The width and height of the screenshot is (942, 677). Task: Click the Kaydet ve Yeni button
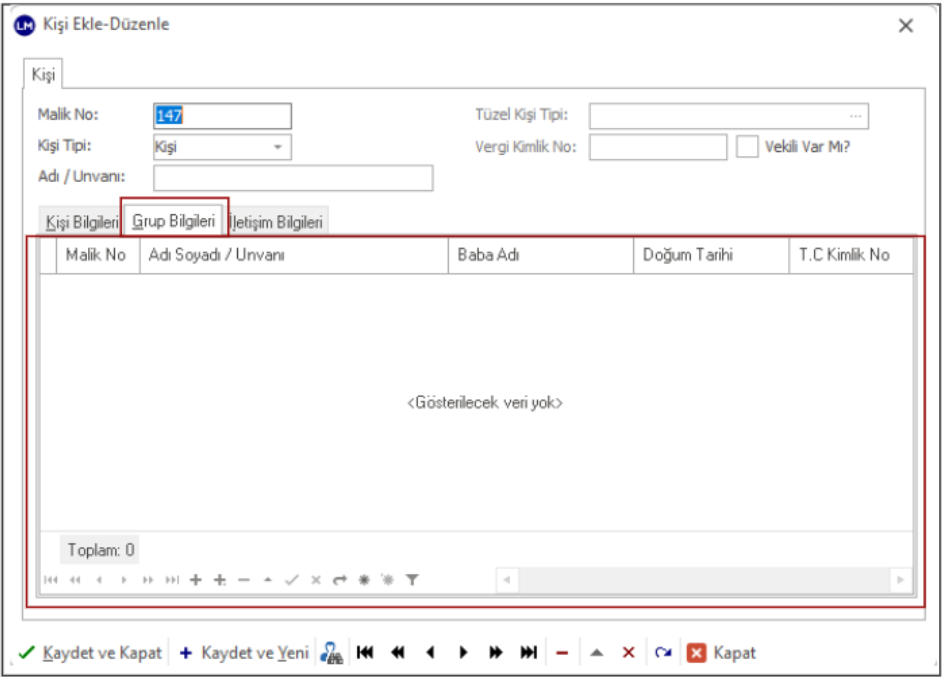(244, 653)
